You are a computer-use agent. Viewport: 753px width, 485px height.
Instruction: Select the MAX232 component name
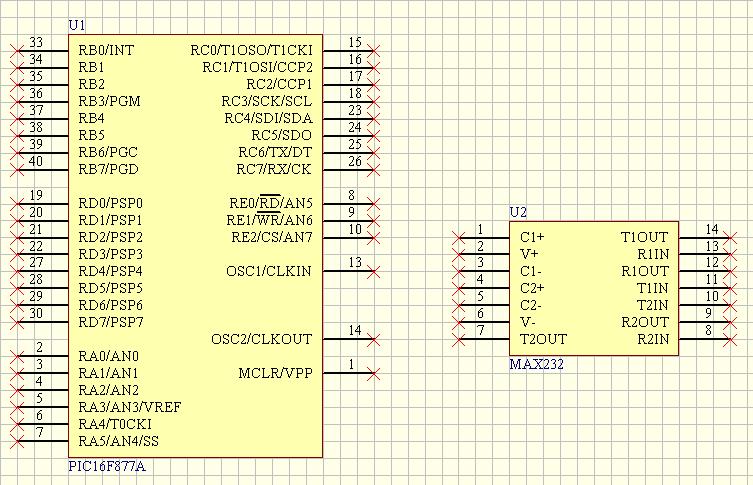(536, 364)
